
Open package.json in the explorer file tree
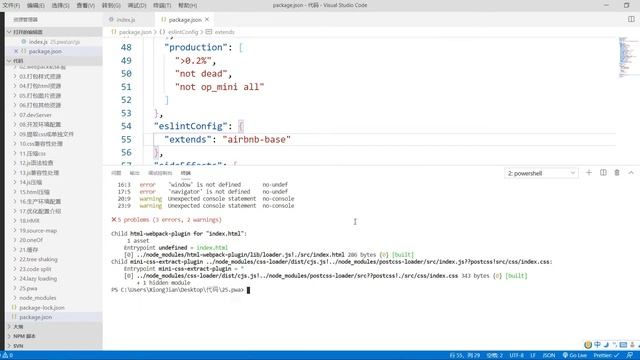53,317
